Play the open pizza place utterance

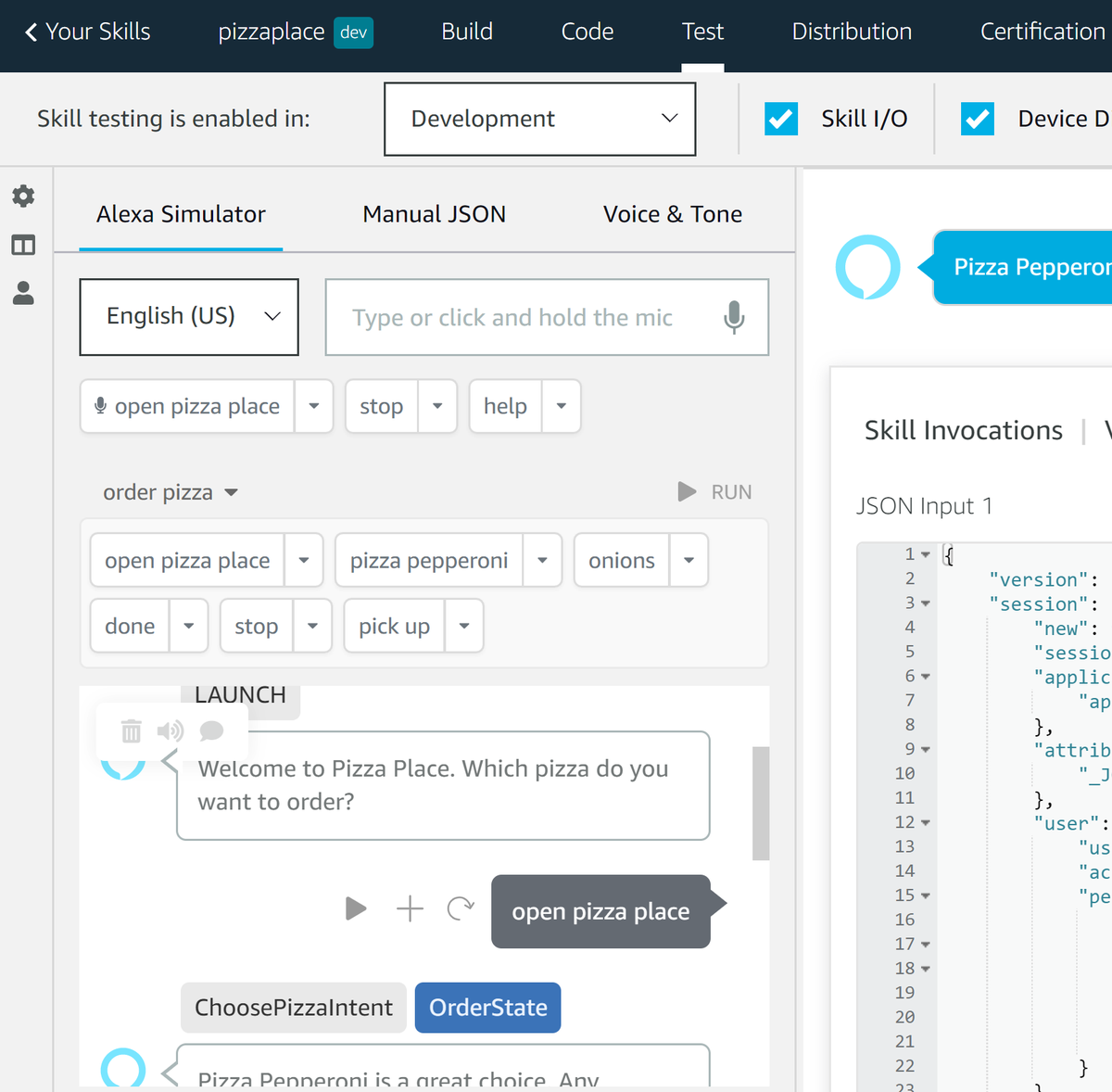click(x=356, y=908)
